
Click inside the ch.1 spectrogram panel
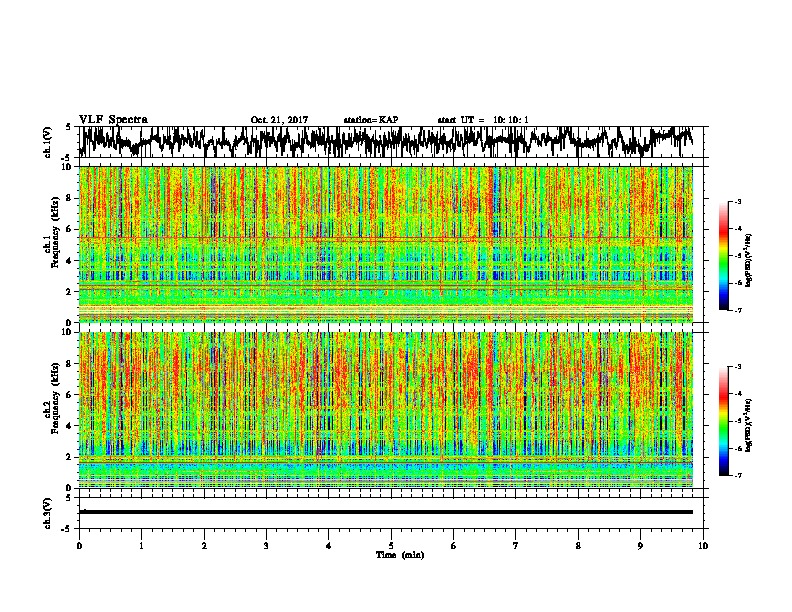[x=386, y=244]
